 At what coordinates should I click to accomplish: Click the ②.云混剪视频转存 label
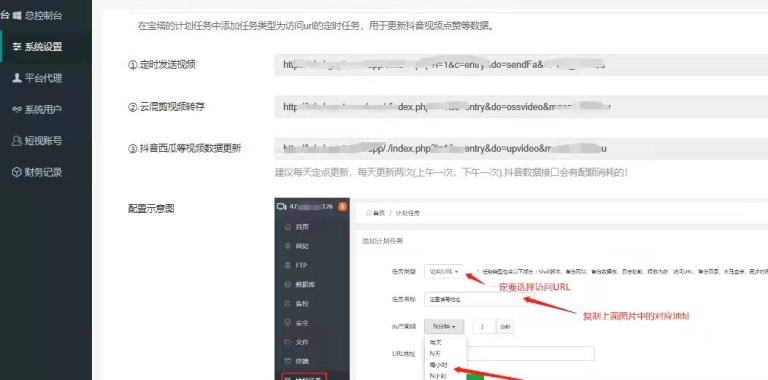(x=166, y=107)
